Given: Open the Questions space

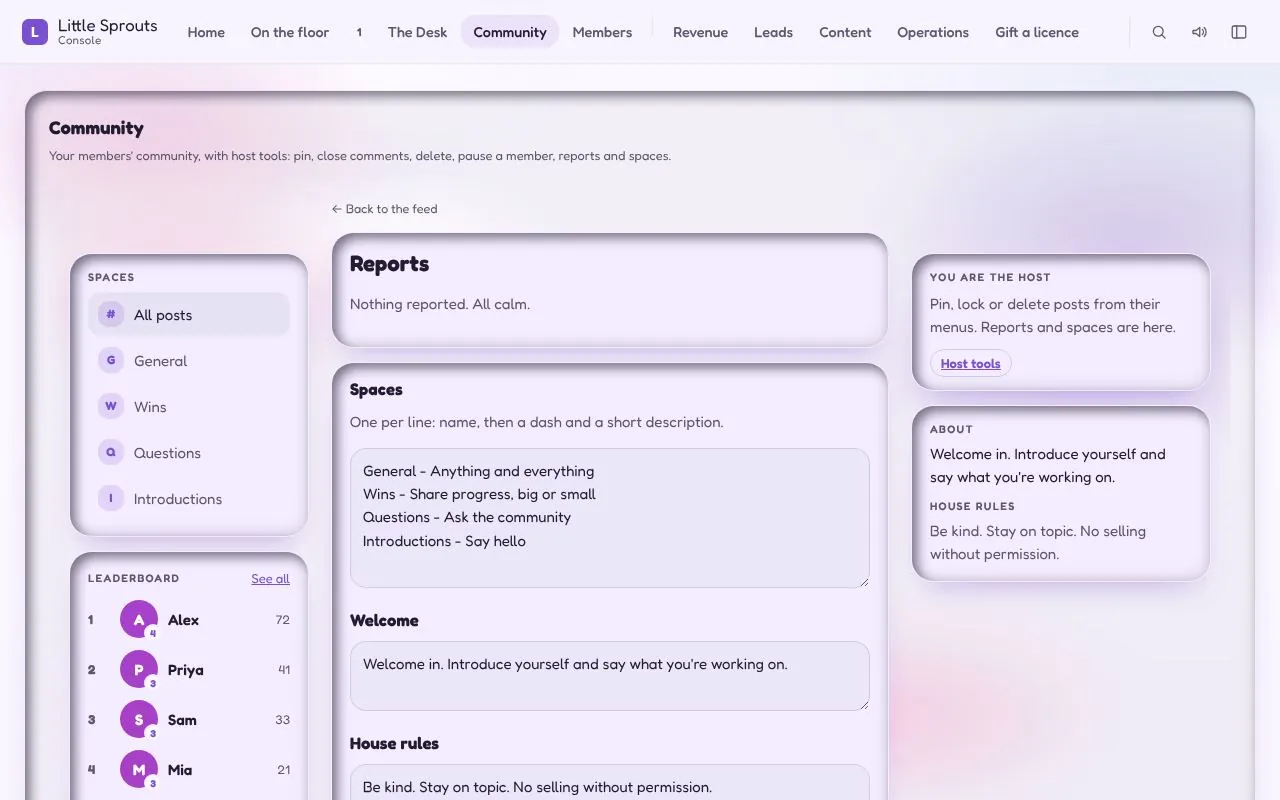Looking at the screenshot, I should pos(189,452).
